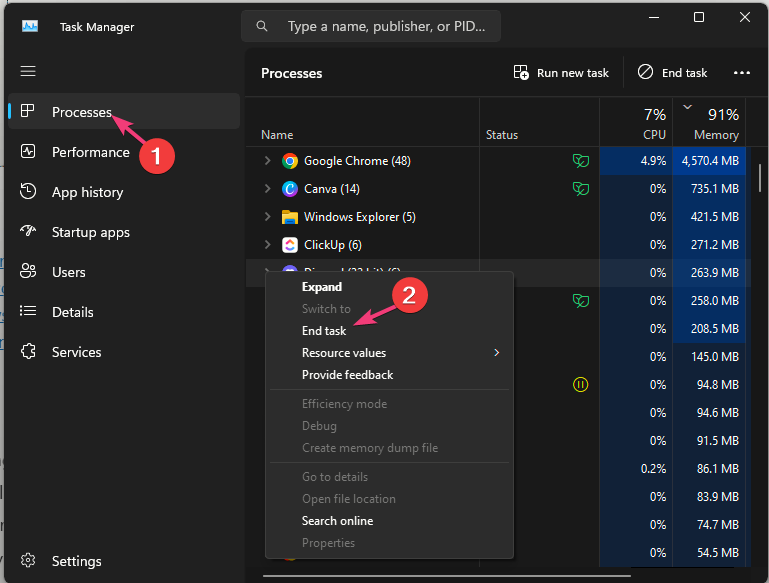Go to Startup apps section
The width and height of the screenshot is (769, 583).
click(x=90, y=232)
